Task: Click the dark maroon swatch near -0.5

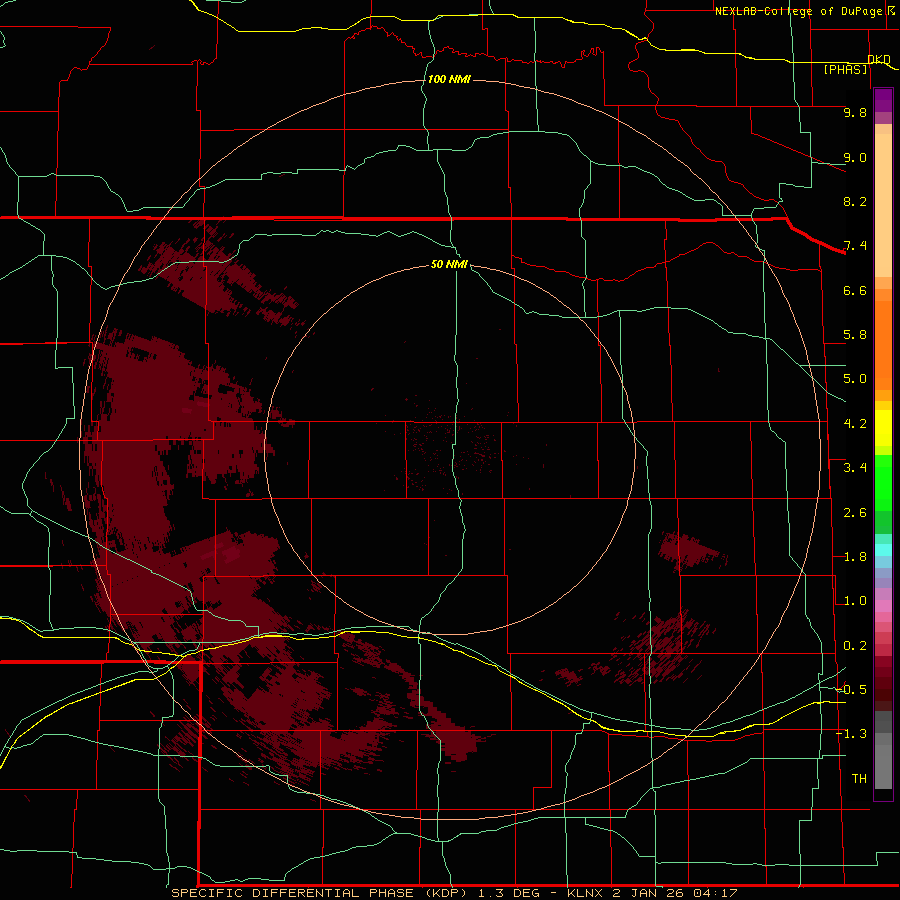Action: [x=883, y=695]
